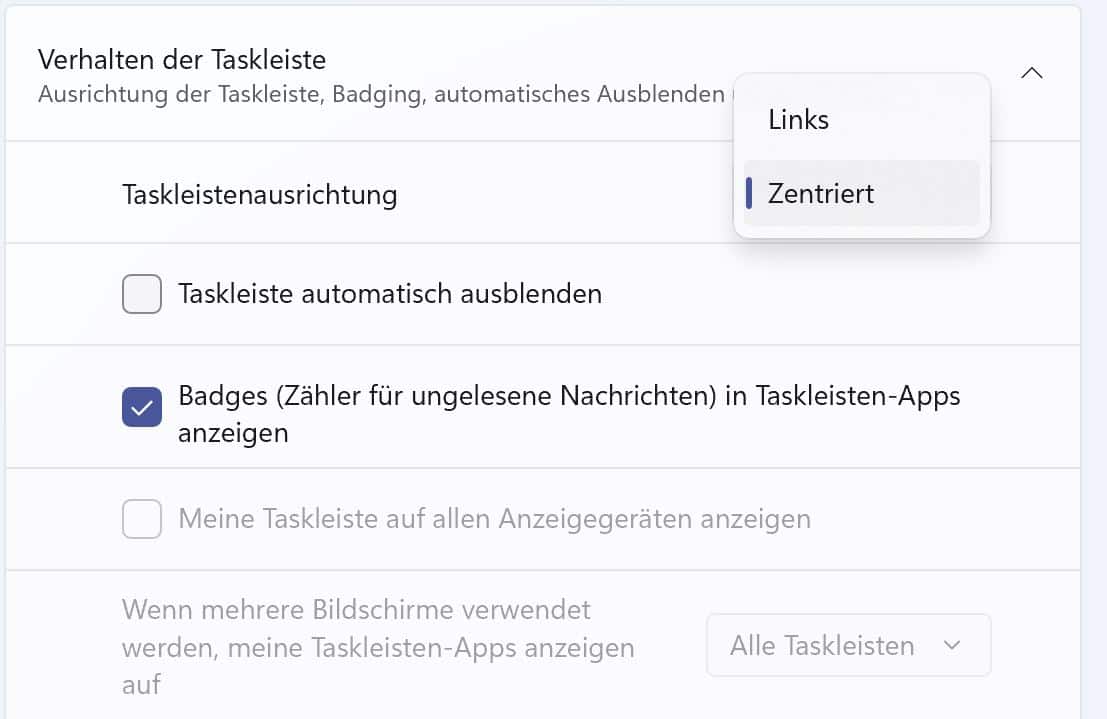Select the Zentriert alignment option
This screenshot has height=719, width=1107.
click(x=861, y=193)
